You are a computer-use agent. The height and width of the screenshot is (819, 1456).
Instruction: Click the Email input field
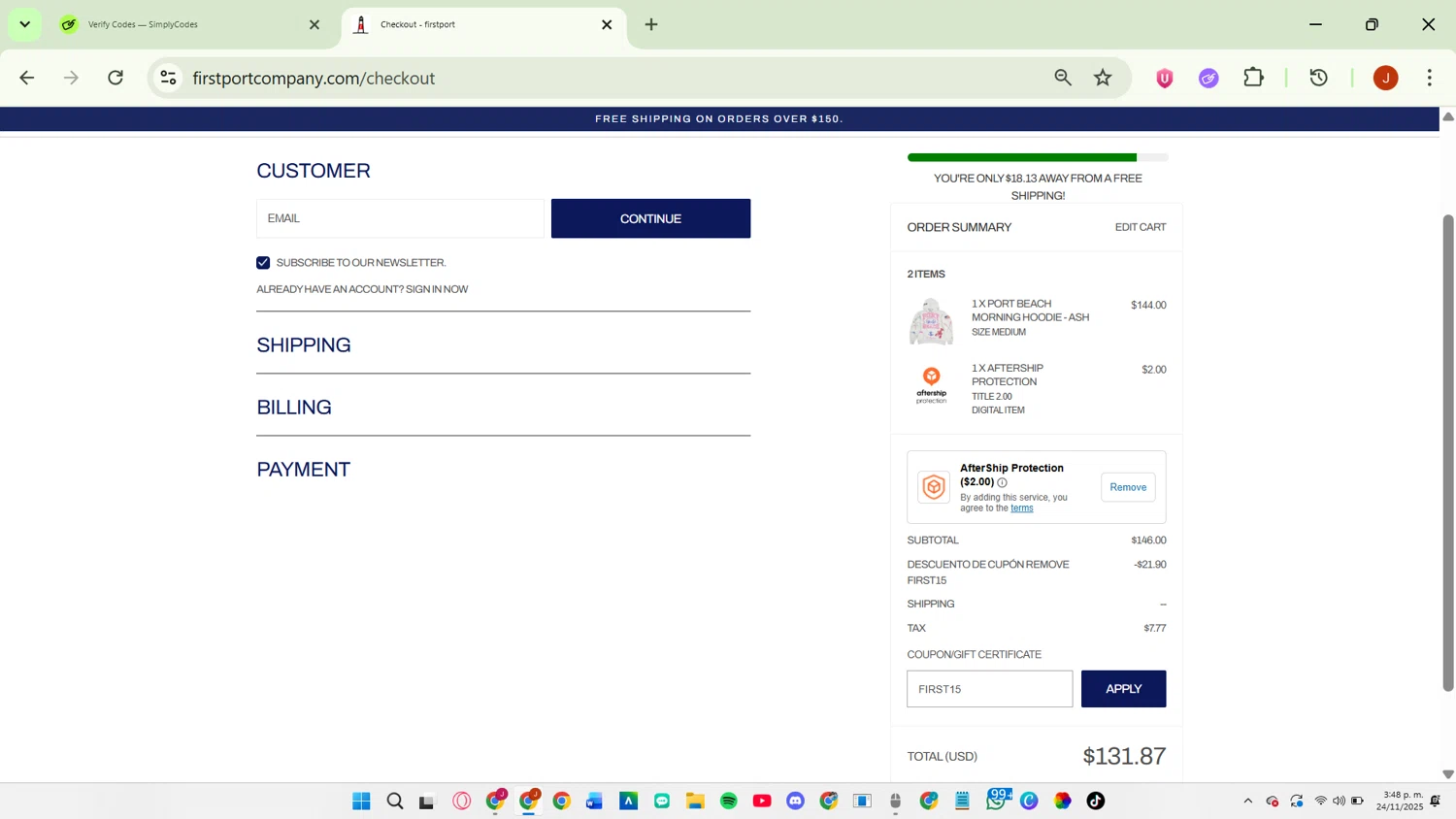[400, 218]
